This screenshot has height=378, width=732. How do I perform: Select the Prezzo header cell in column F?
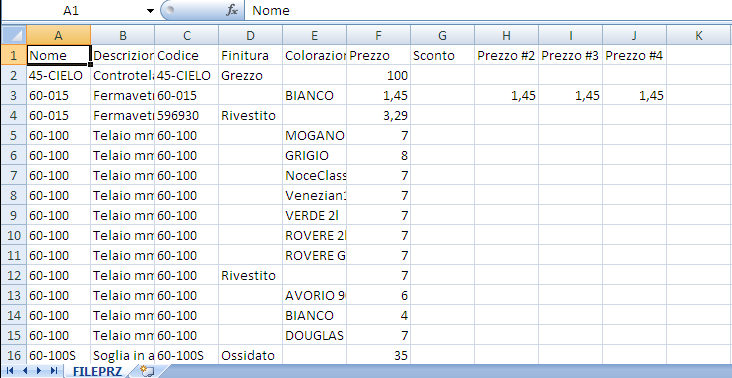click(x=378, y=56)
